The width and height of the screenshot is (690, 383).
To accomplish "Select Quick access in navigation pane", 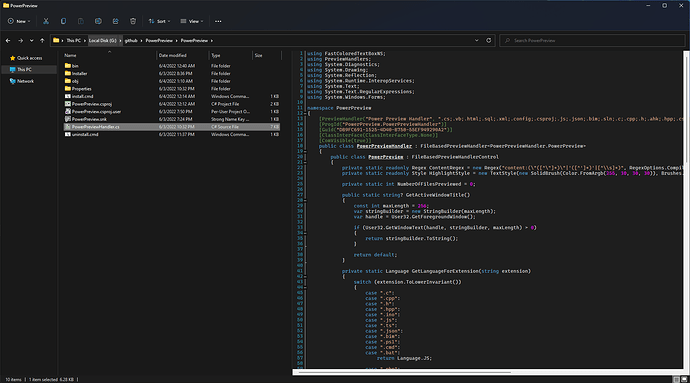I will (x=29, y=58).
